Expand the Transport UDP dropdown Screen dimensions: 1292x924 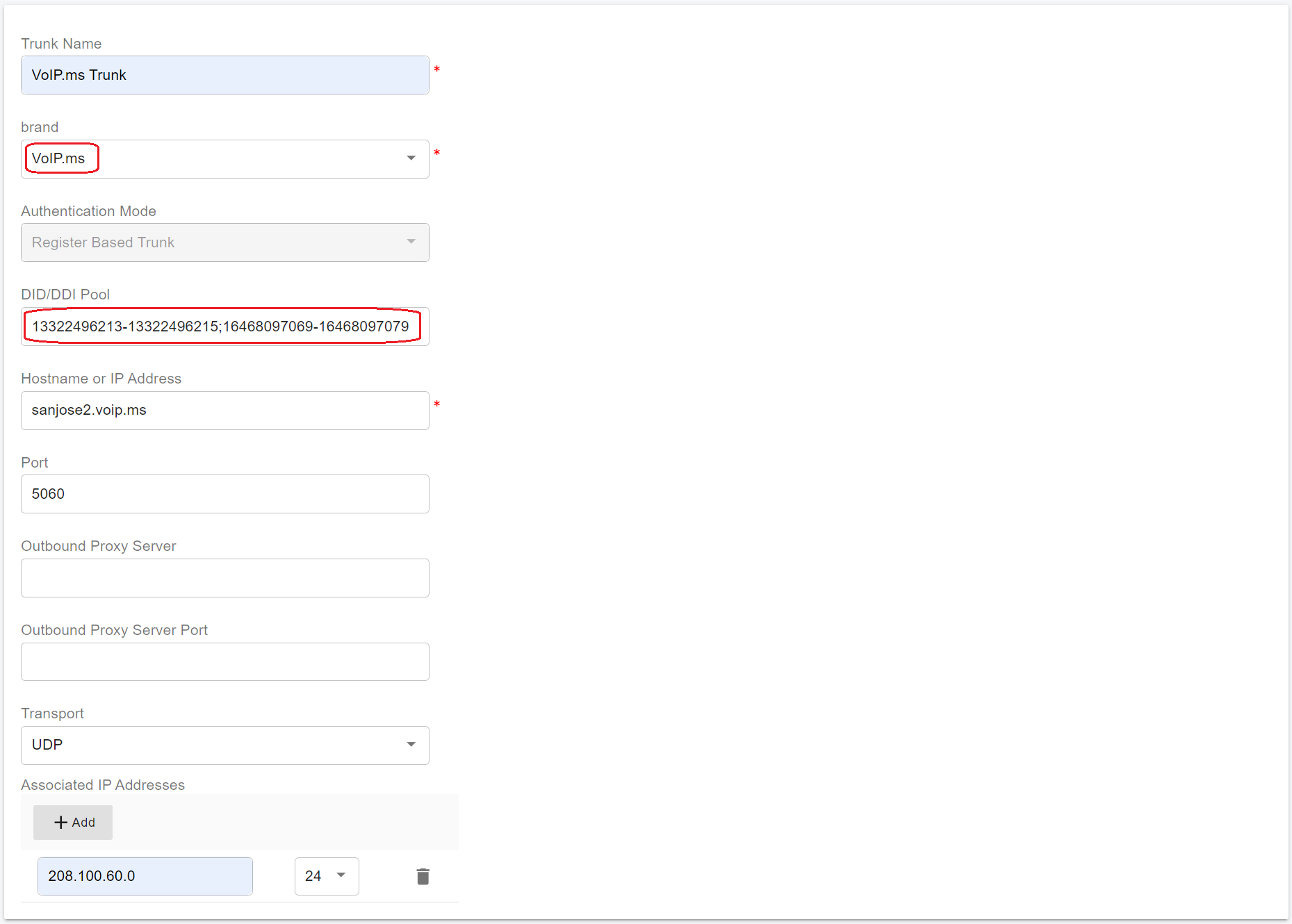(x=224, y=745)
